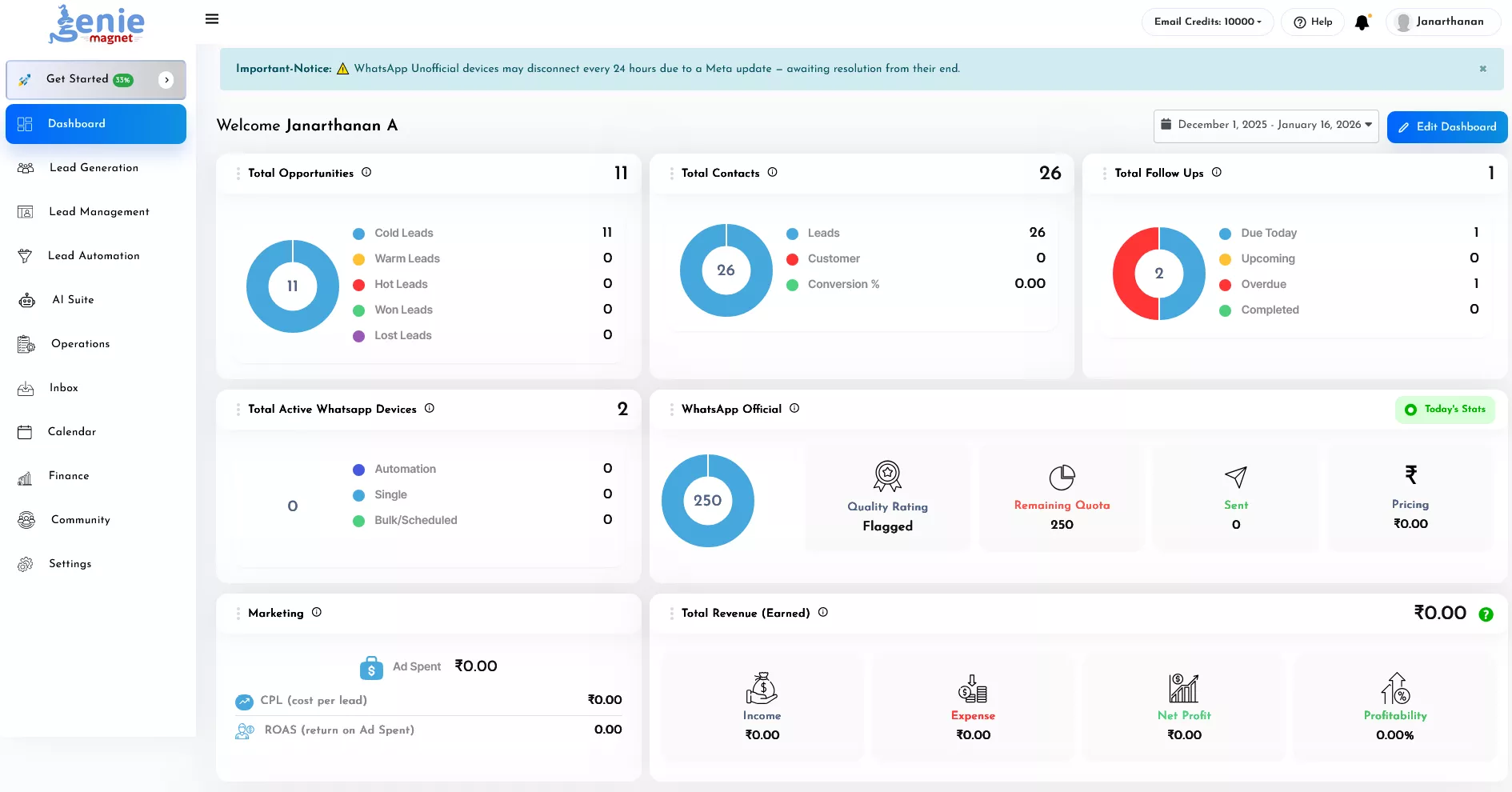The height and width of the screenshot is (792, 1512).
Task: Click info icon beside WhatsApp Official
Action: [794, 408]
